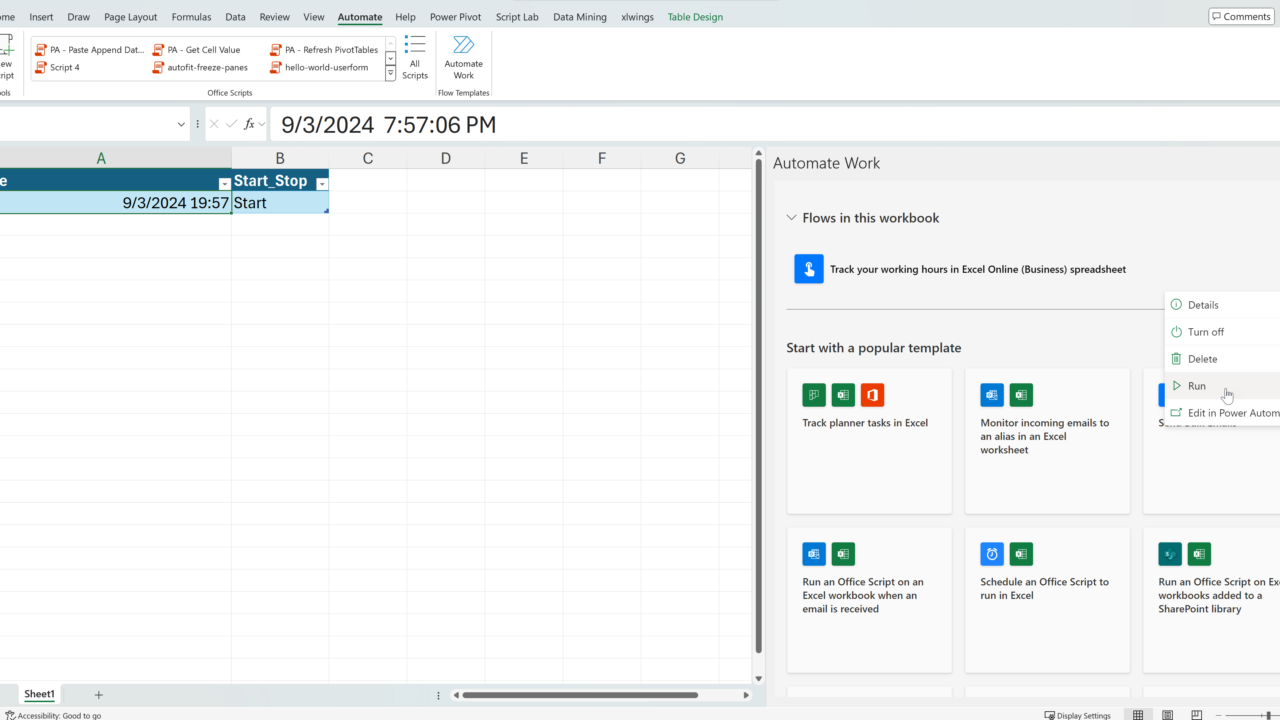Switch to Page Break Preview view
This screenshot has height=720, width=1280.
1196,715
